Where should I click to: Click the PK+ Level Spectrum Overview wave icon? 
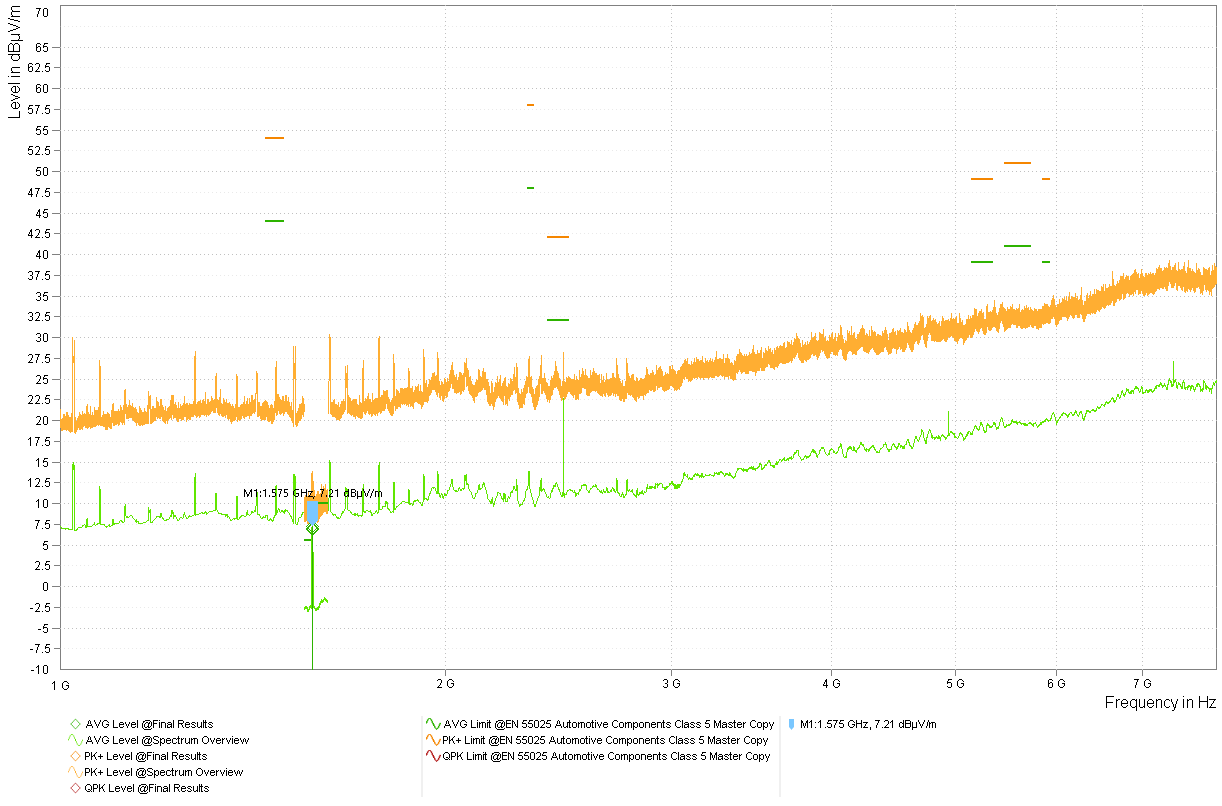[x=74, y=772]
